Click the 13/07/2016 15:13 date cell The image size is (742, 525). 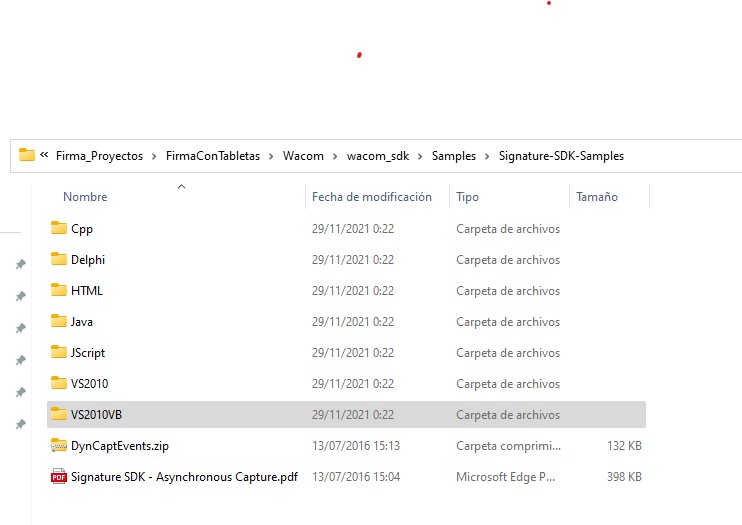(356, 446)
